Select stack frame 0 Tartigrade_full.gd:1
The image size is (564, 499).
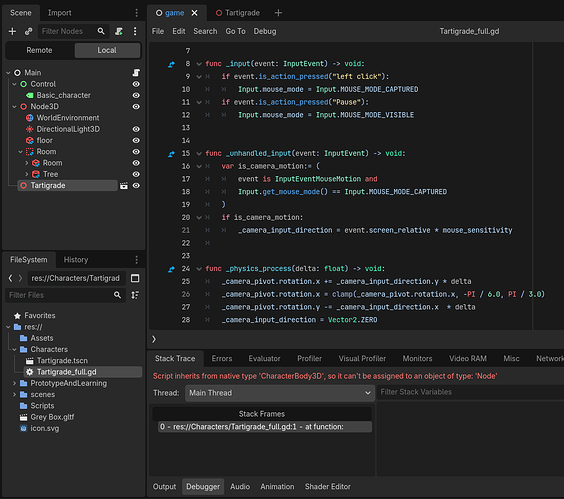coord(265,427)
